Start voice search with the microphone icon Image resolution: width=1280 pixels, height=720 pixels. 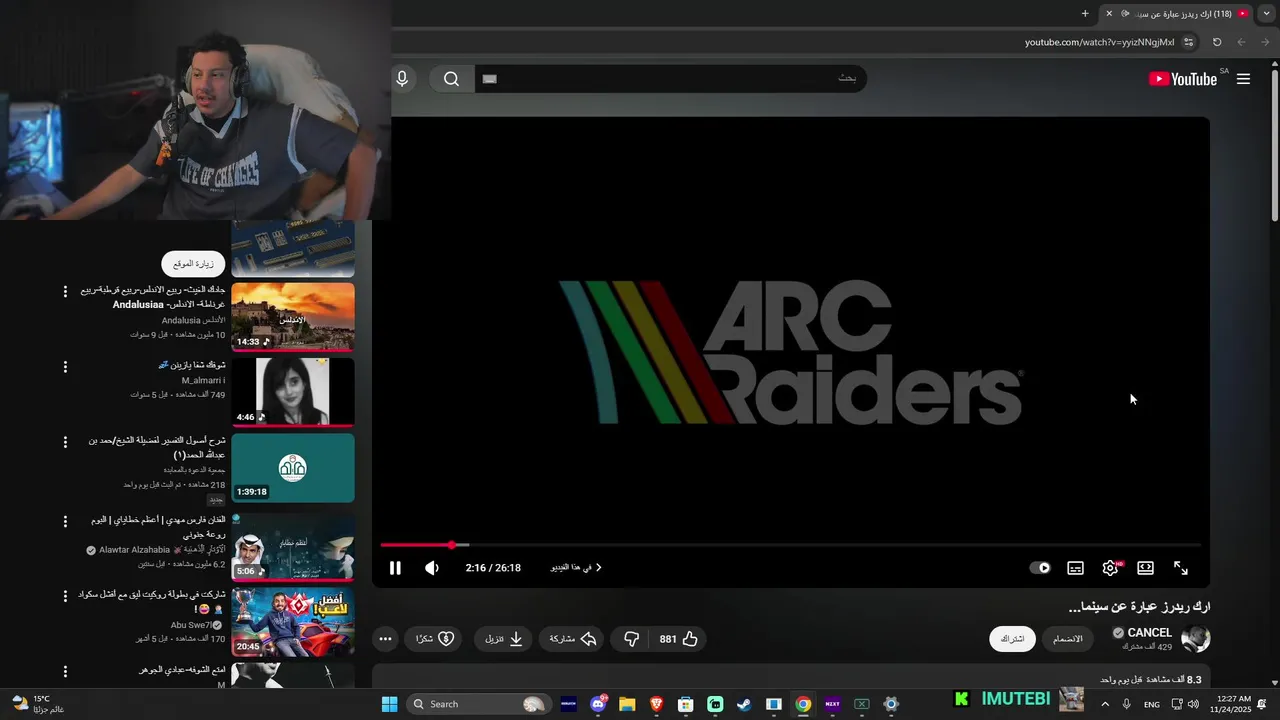tap(402, 79)
